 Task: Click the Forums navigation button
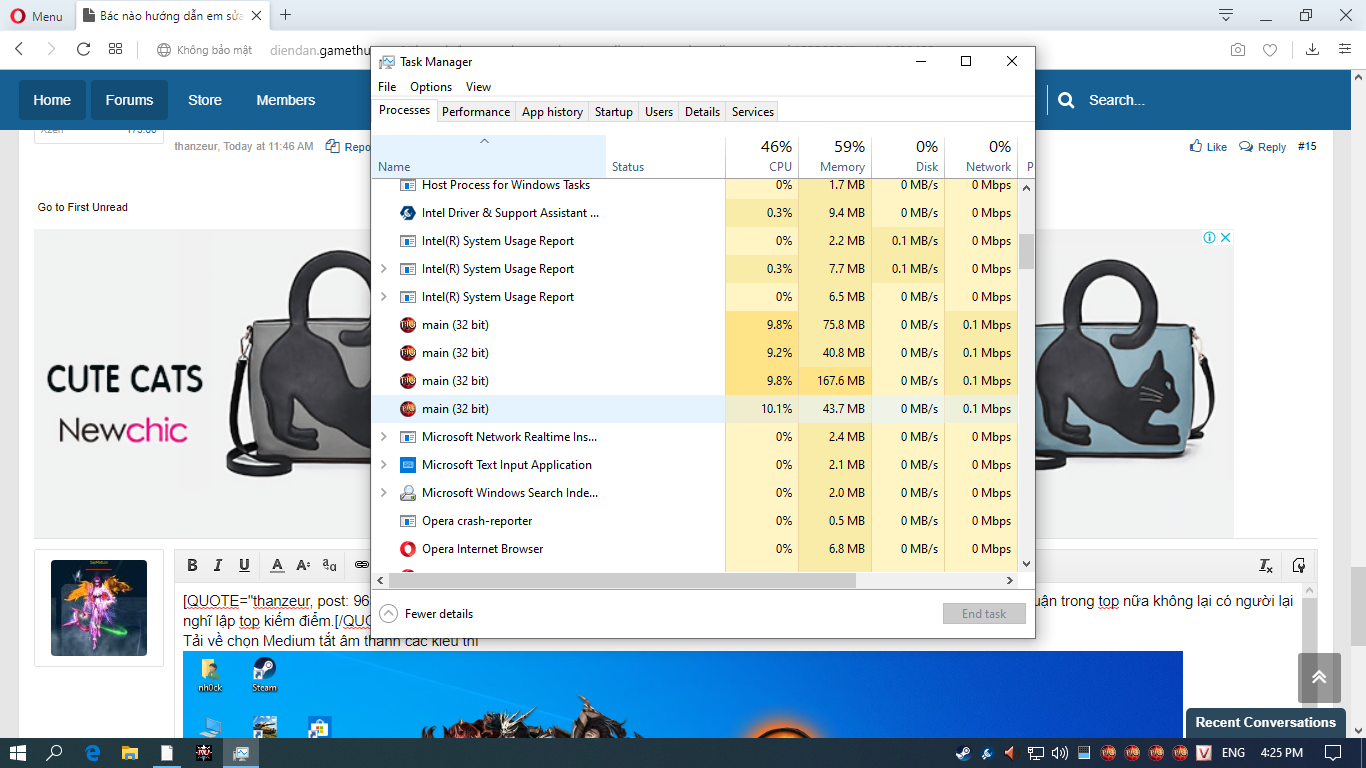(129, 100)
